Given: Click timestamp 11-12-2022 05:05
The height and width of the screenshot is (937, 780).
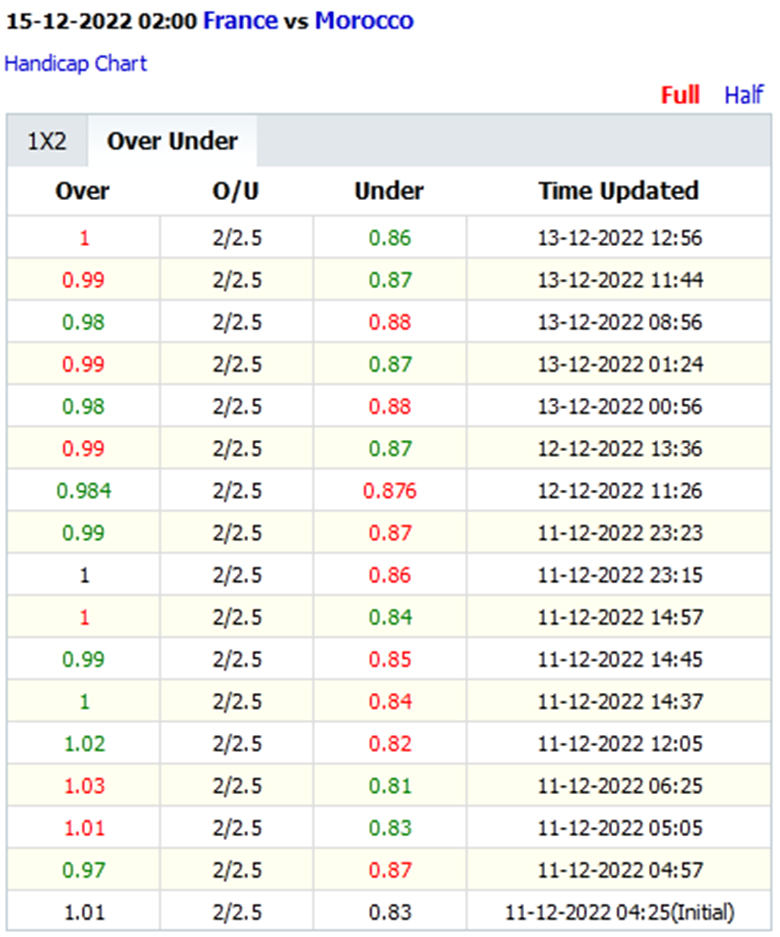Looking at the screenshot, I should tap(620, 828).
